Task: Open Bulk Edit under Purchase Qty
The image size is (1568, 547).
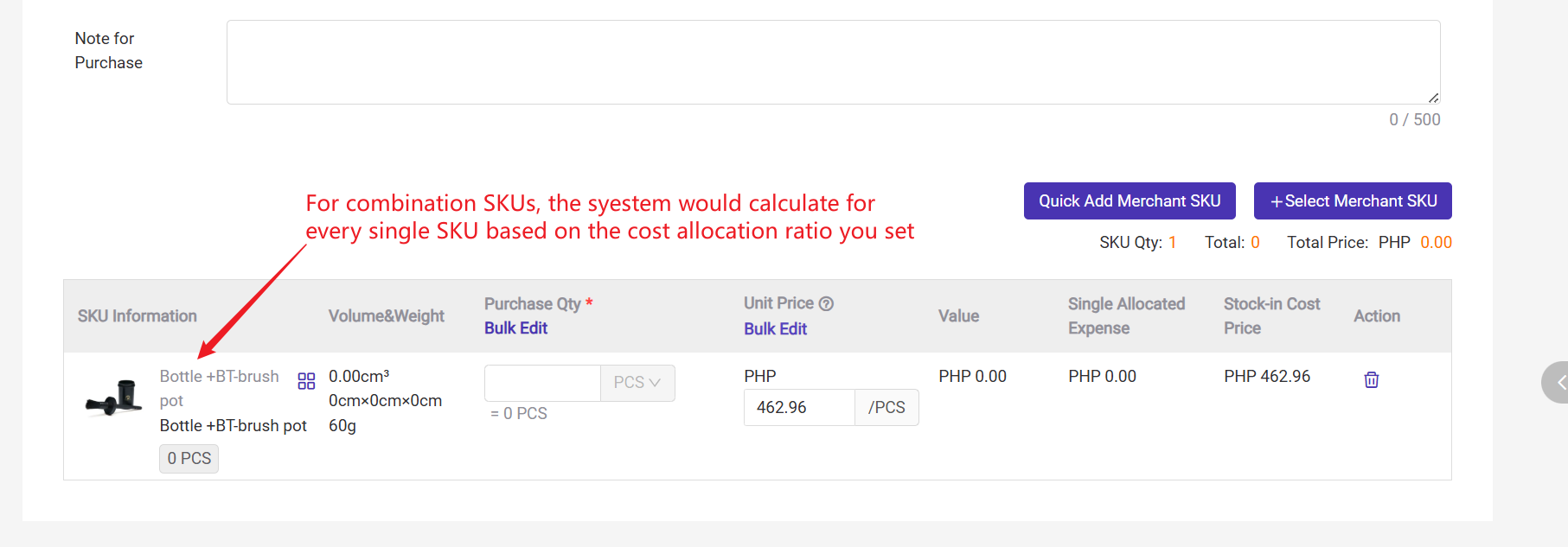Action: (515, 328)
